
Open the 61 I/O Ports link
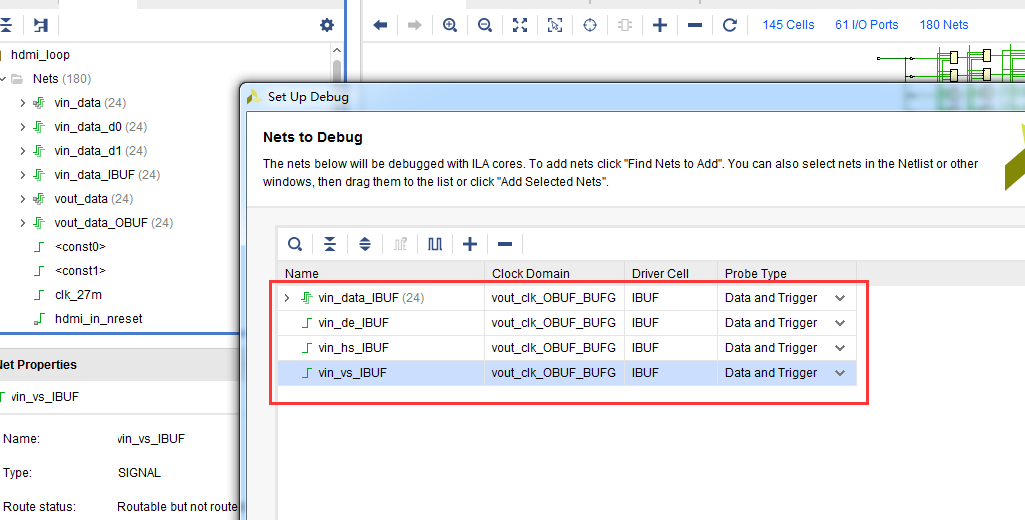point(866,25)
